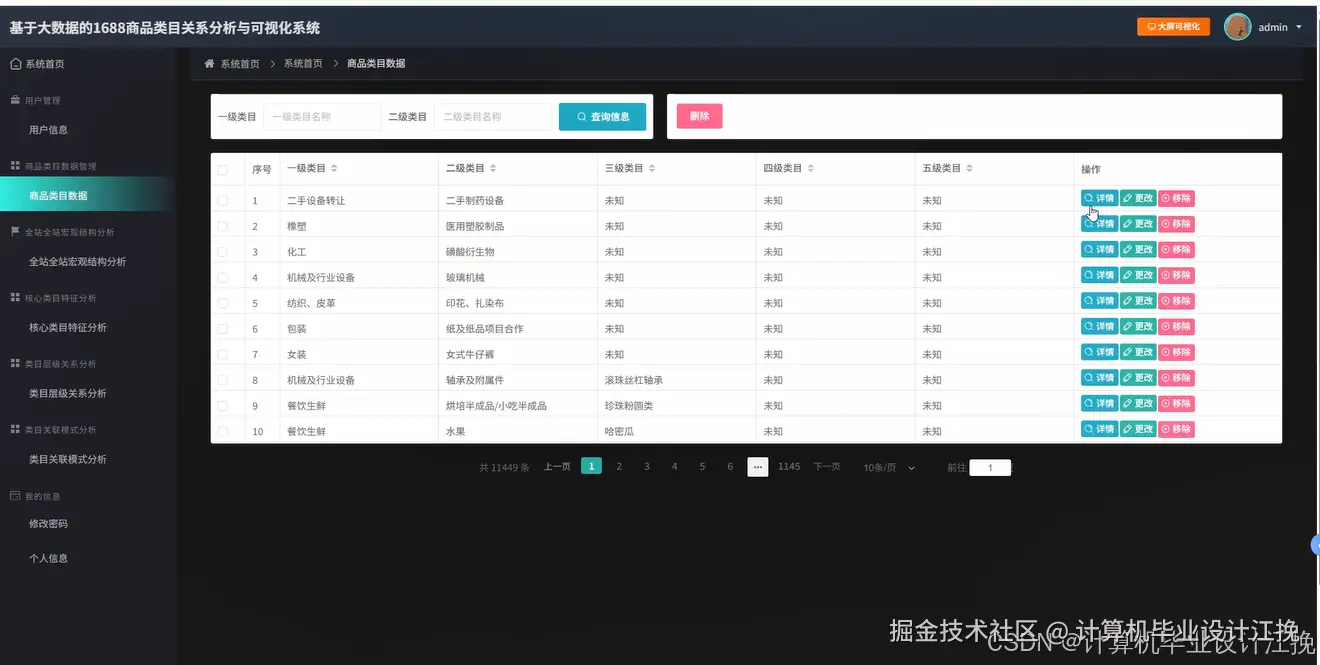Screen dimensions: 1320x665
Task: Click 更改 edit for row 轴承及附属件
Action: click(x=1138, y=378)
